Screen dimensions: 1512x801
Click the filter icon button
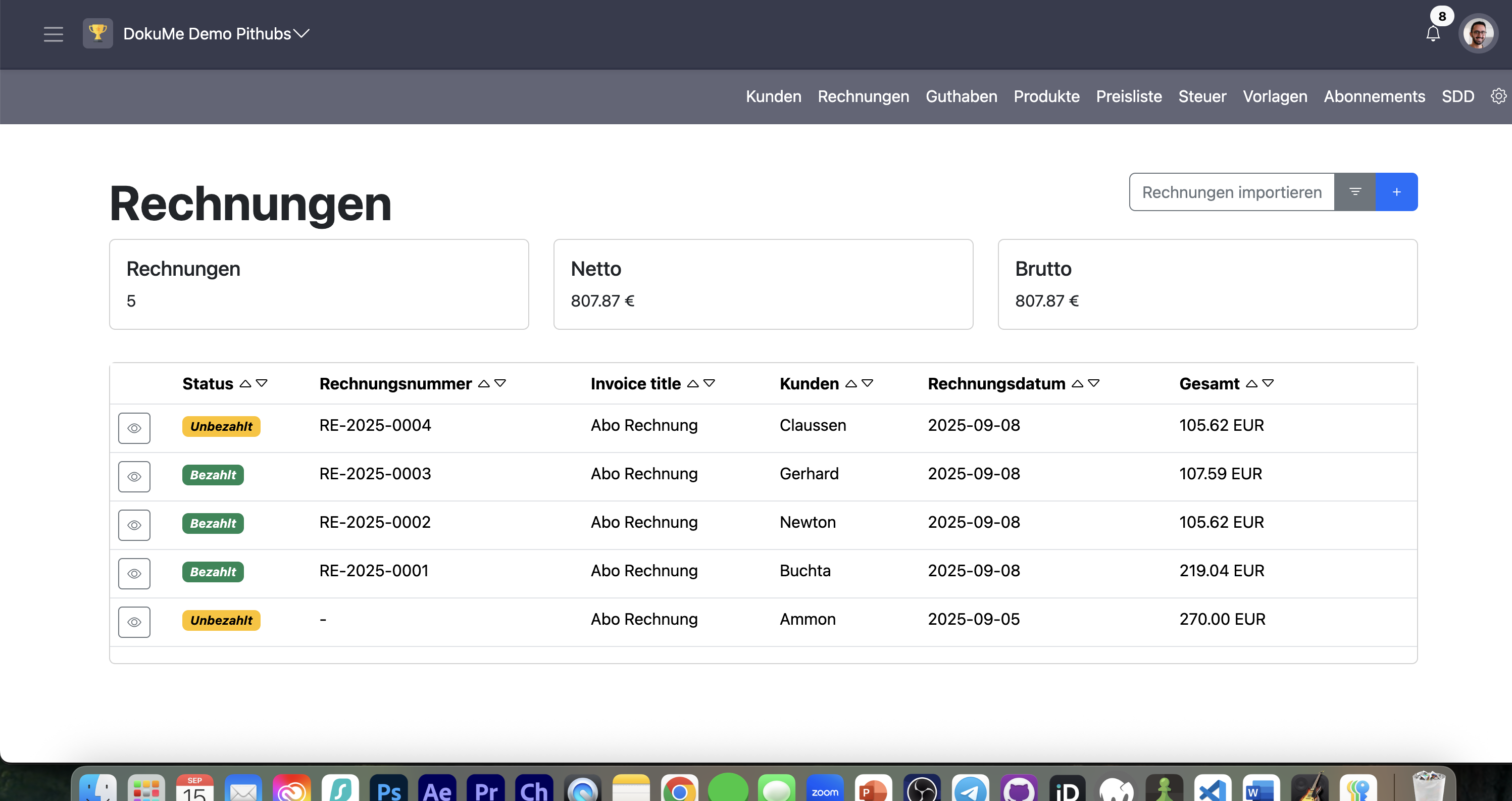click(x=1355, y=192)
